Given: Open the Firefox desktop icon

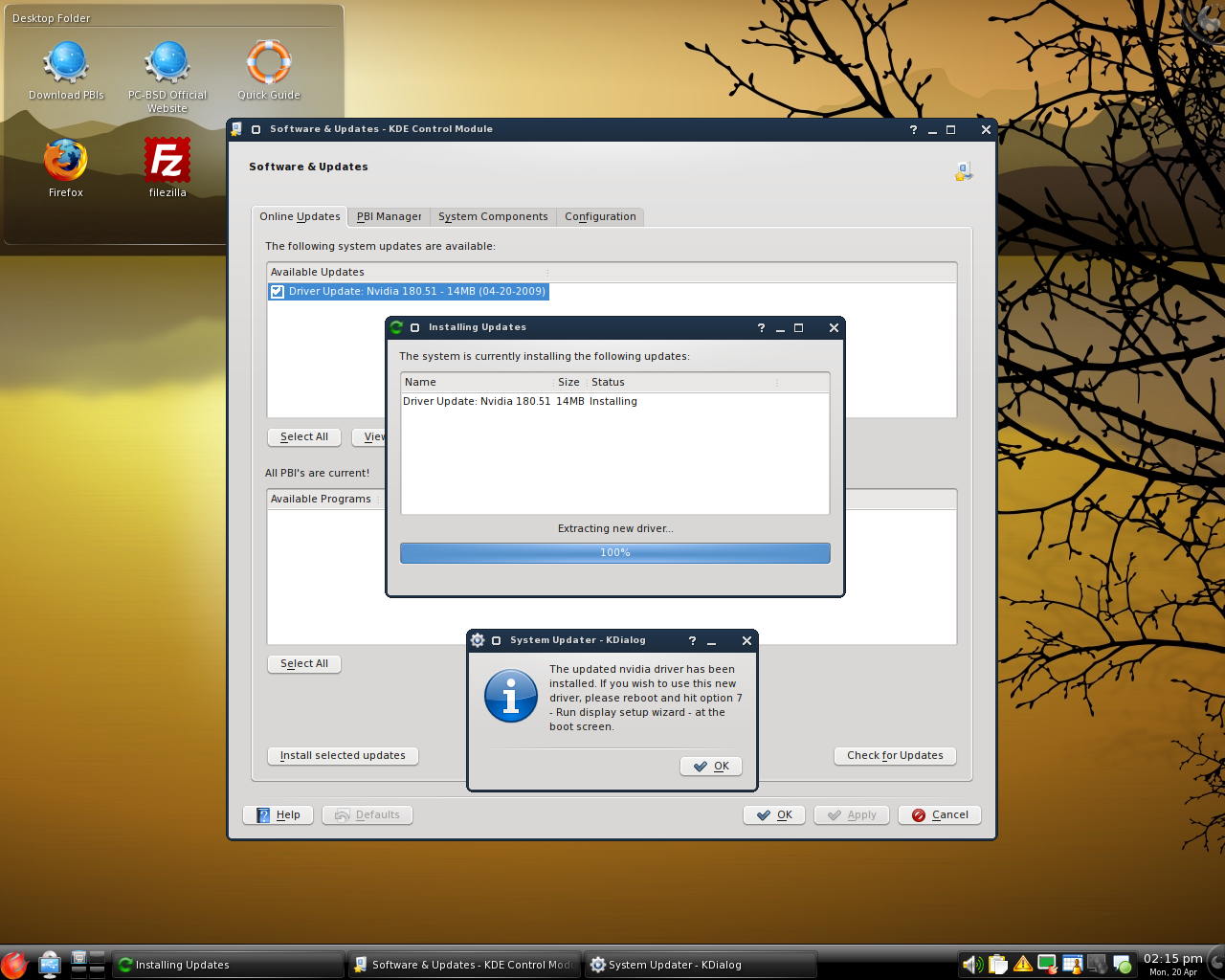Looking at the screenshot, I should [x=65, y=161].
